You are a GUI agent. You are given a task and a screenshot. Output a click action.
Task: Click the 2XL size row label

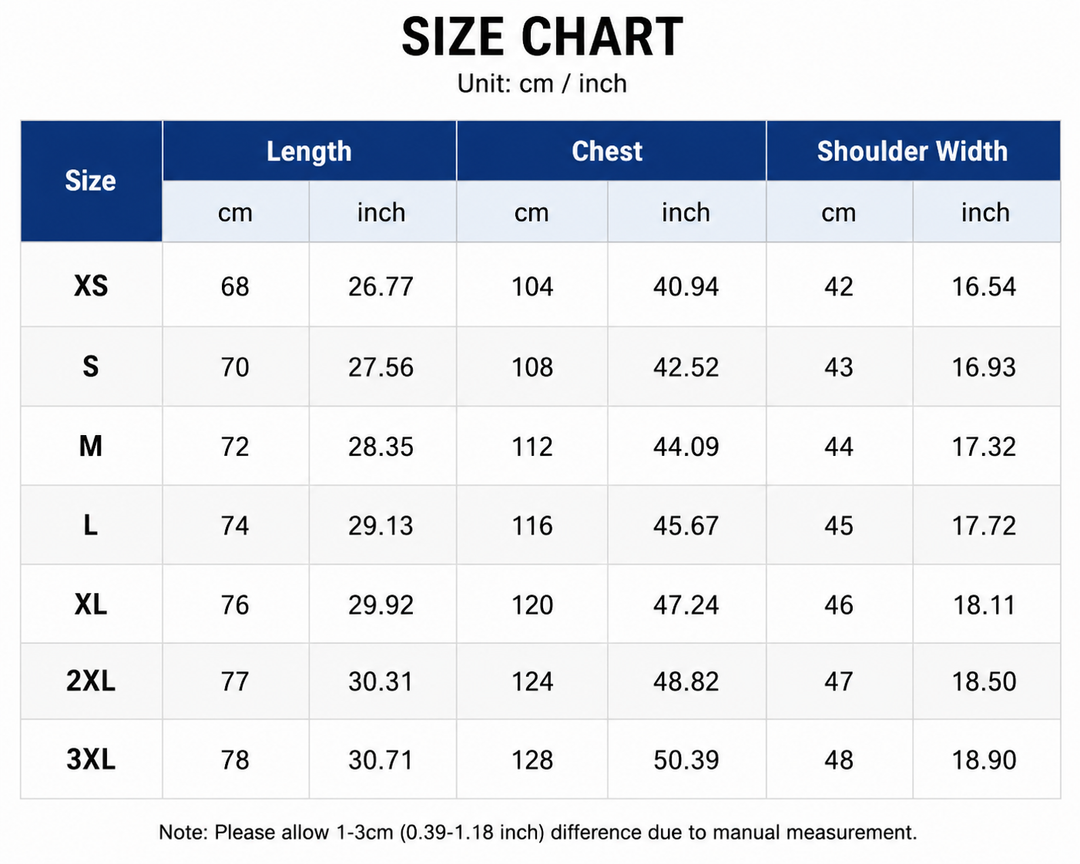91,681
